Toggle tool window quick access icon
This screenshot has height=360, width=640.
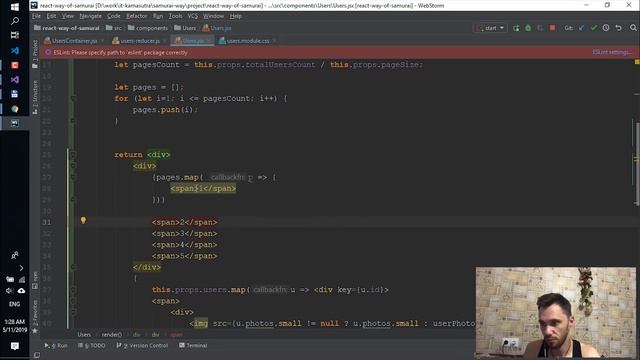37,355
